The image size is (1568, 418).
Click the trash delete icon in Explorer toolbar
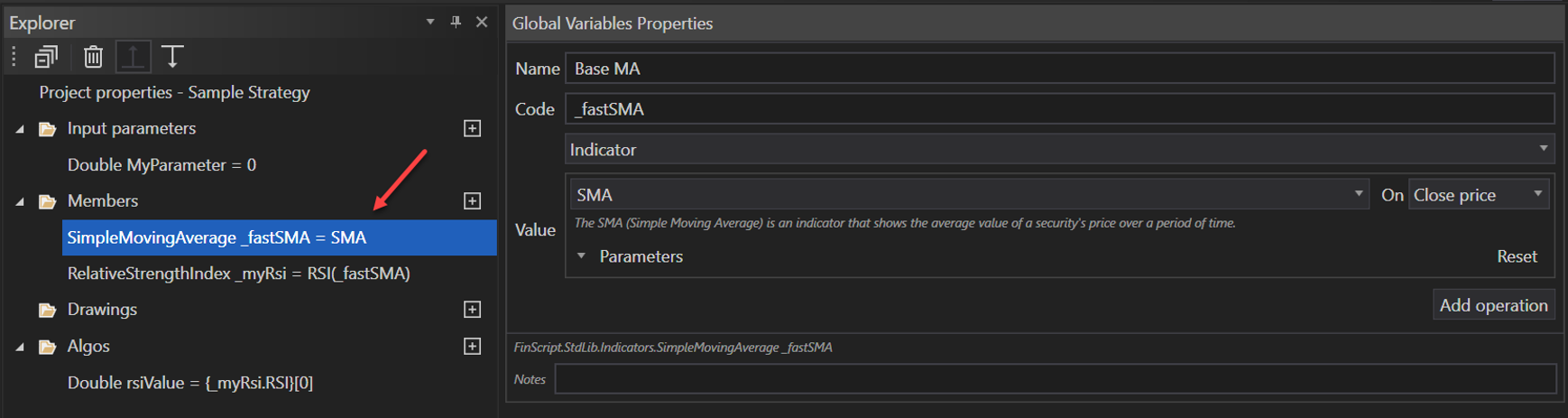point(93,57)
